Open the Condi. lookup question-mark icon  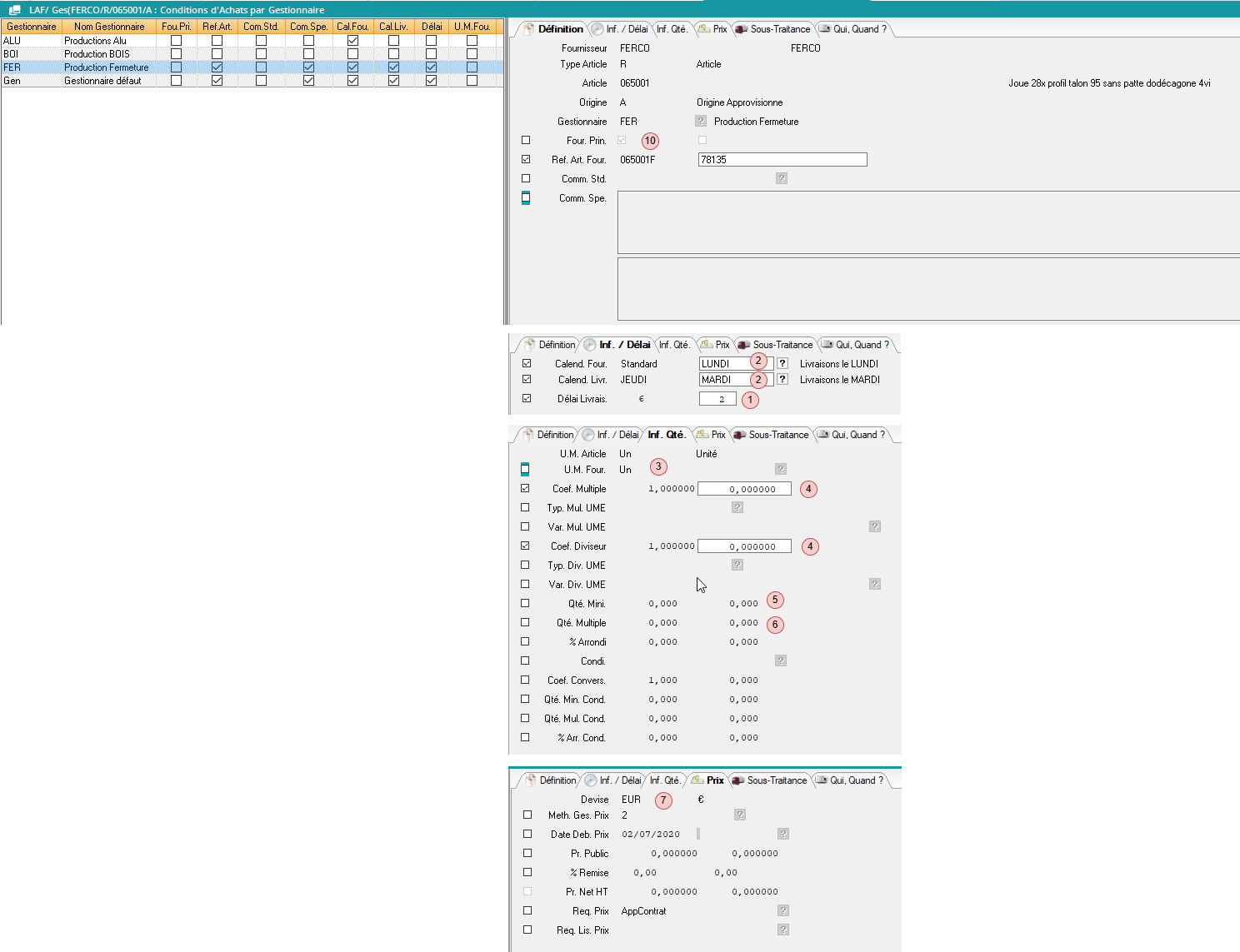click(x=781, y=660)
